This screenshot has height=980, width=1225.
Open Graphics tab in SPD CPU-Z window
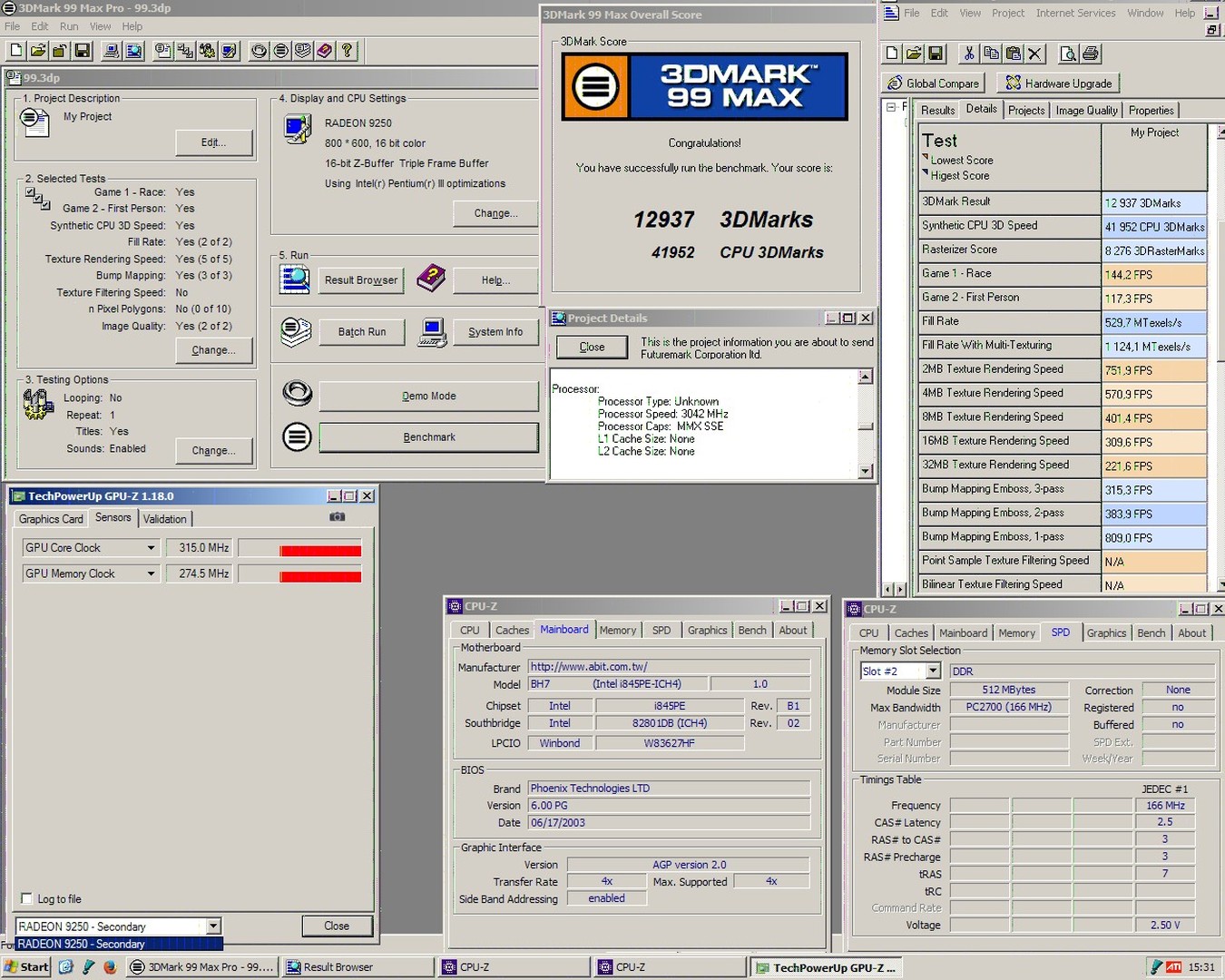tap(1106, 632)
